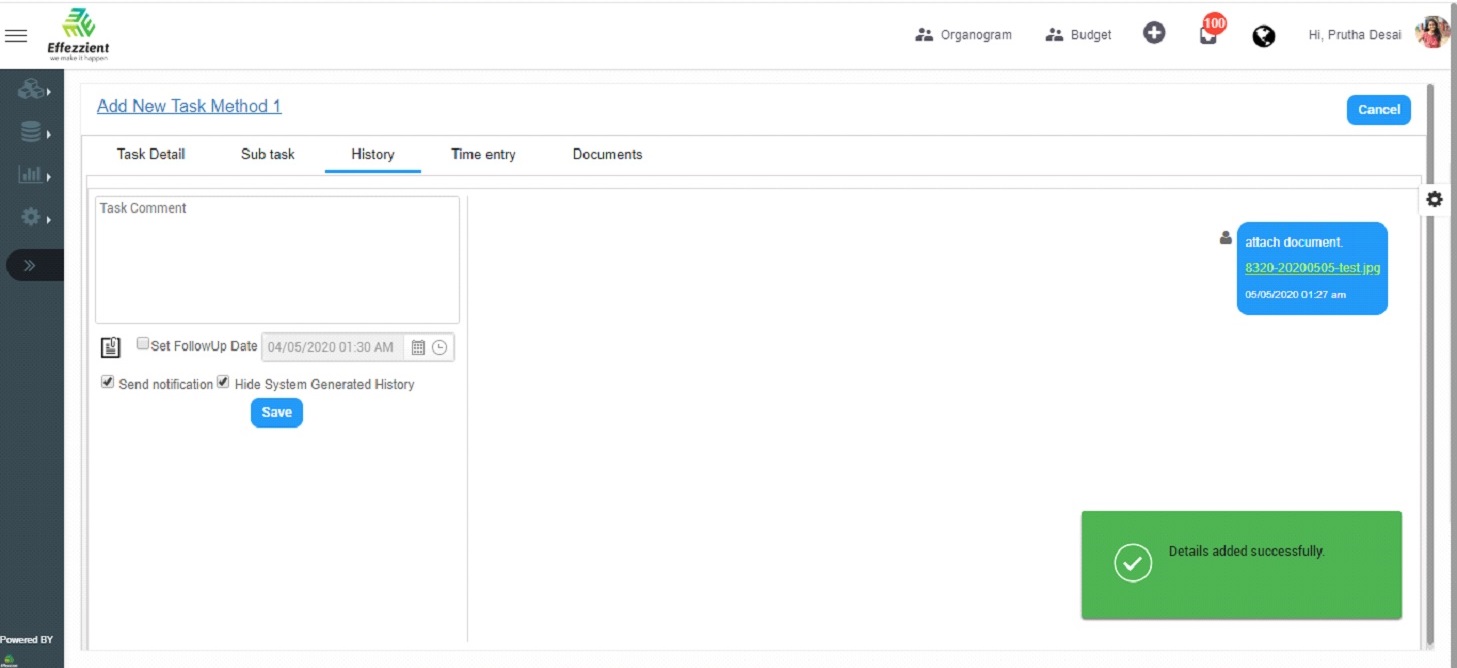1457x668 pixels.
Task: Uncheck the Send notification checkbox
Action: (107, 382)
